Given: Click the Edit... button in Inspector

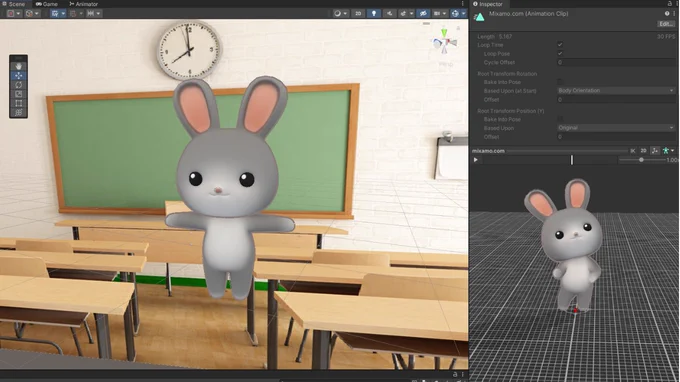Looking at the screenshot, I should click(666, 24).
